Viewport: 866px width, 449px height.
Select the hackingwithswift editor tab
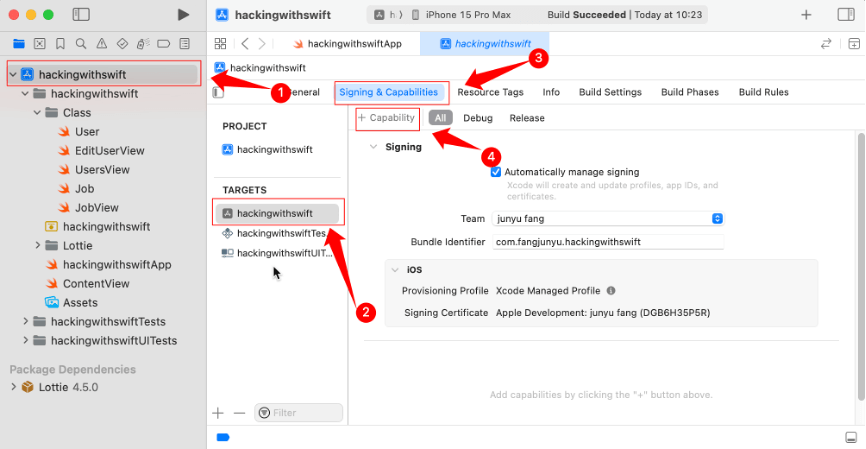coord(485,44)
